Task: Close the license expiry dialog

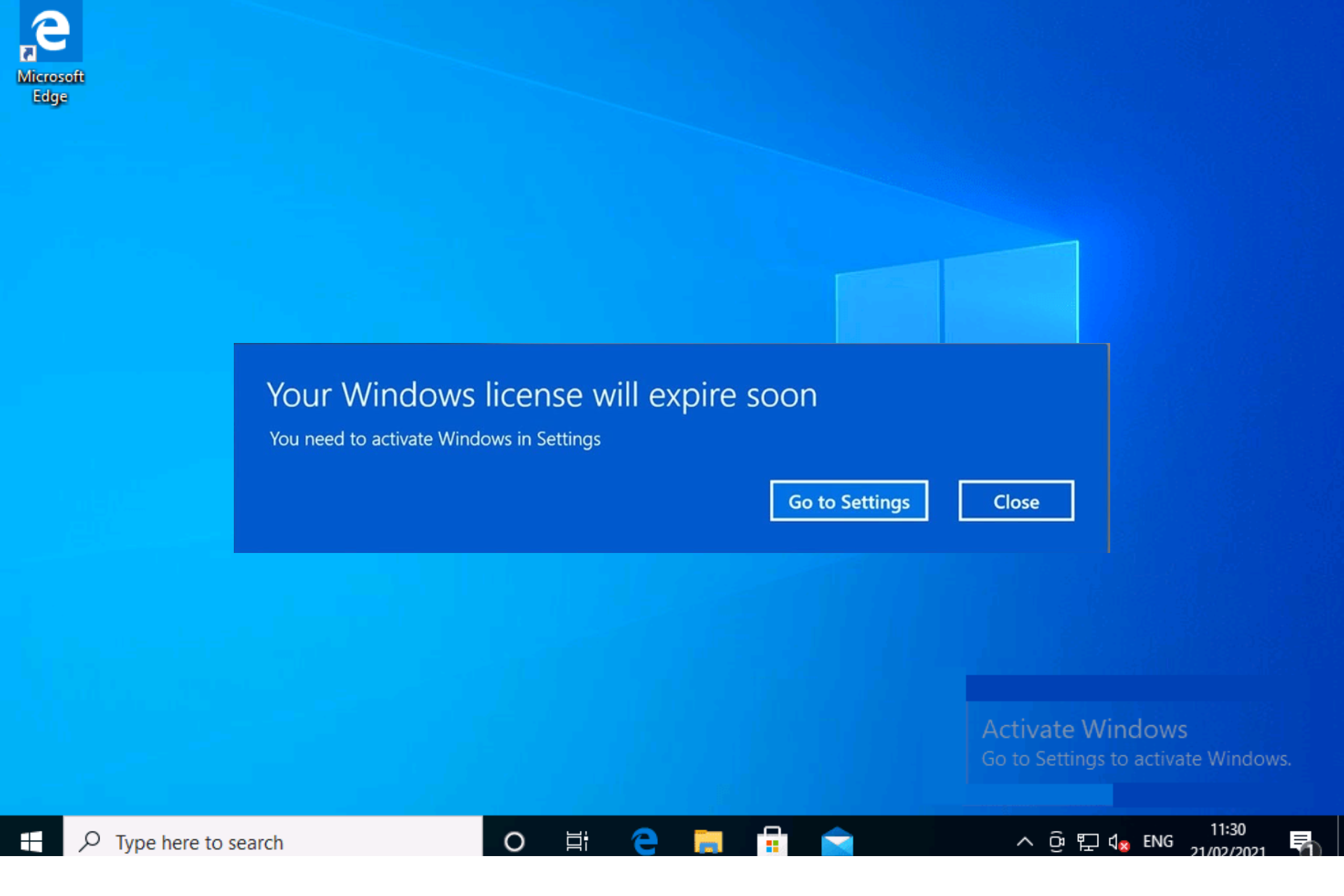Action: coord(1016,501)
